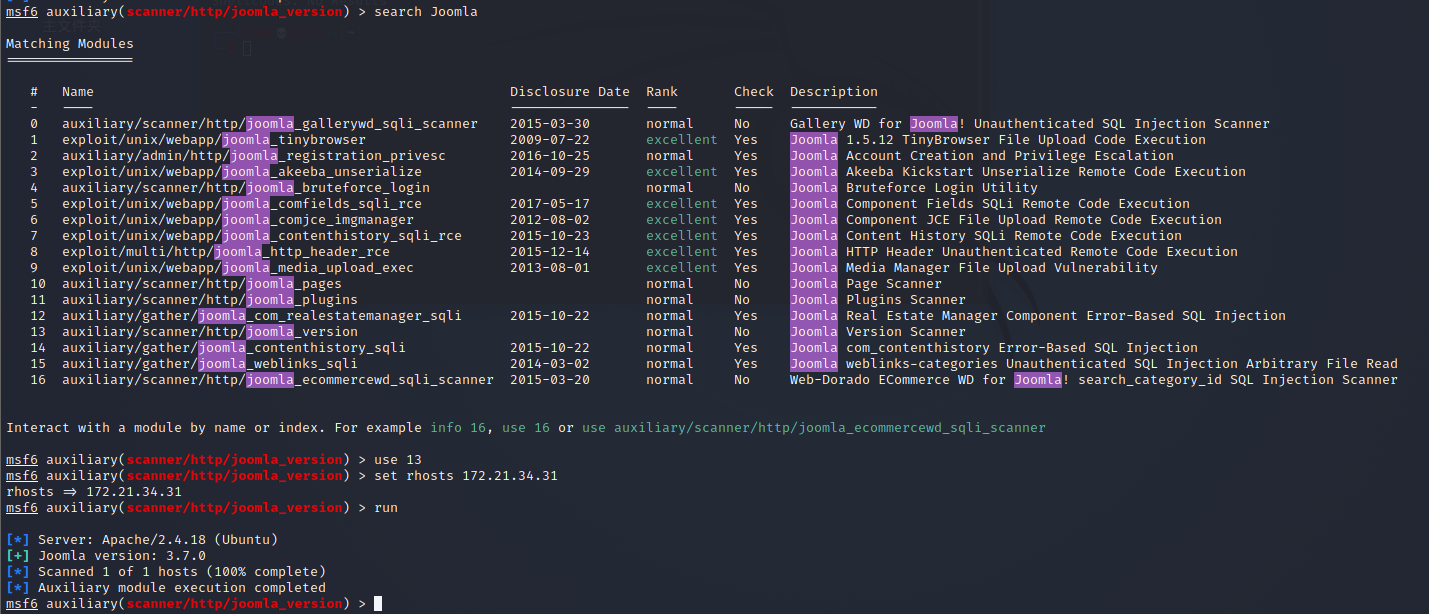Click module name joomla_gallerywd_sqli_scanner in row 0
Screen dimensions: 1429x614
coord(270,124)
